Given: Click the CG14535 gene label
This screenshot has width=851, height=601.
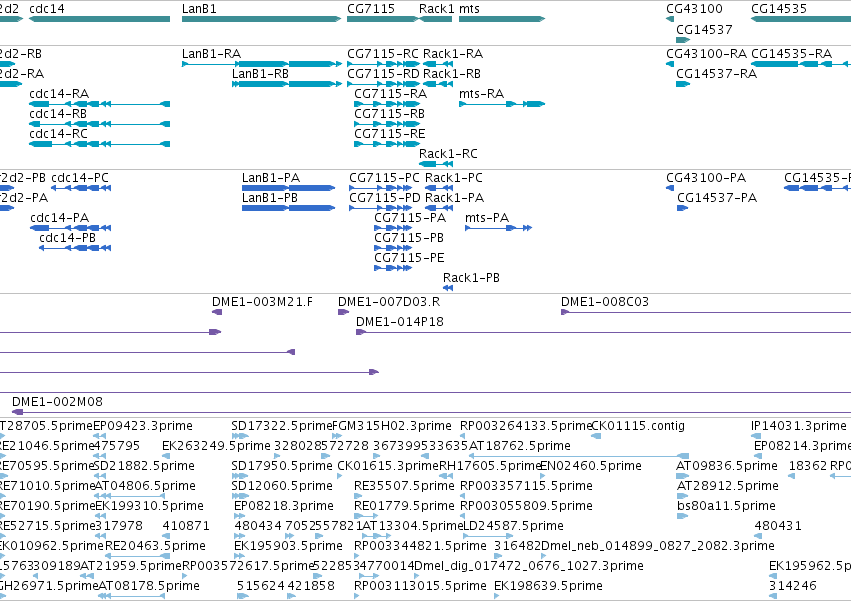Looking at the screenshot, I should click(779, 9).
